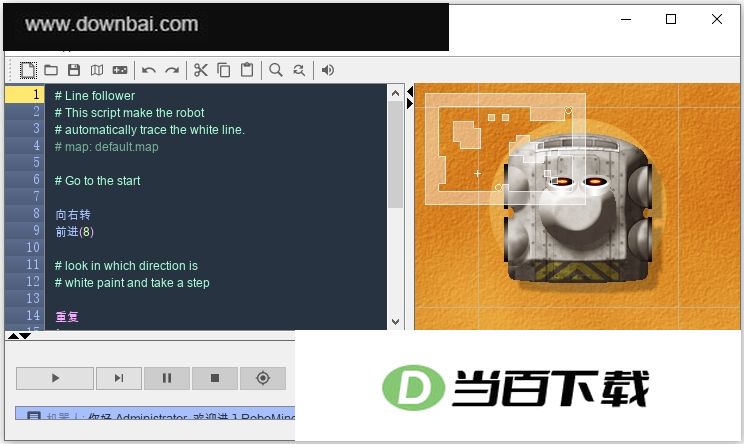744x444 pixels.
Task: Stop the script execution
Action: point(215,378)
